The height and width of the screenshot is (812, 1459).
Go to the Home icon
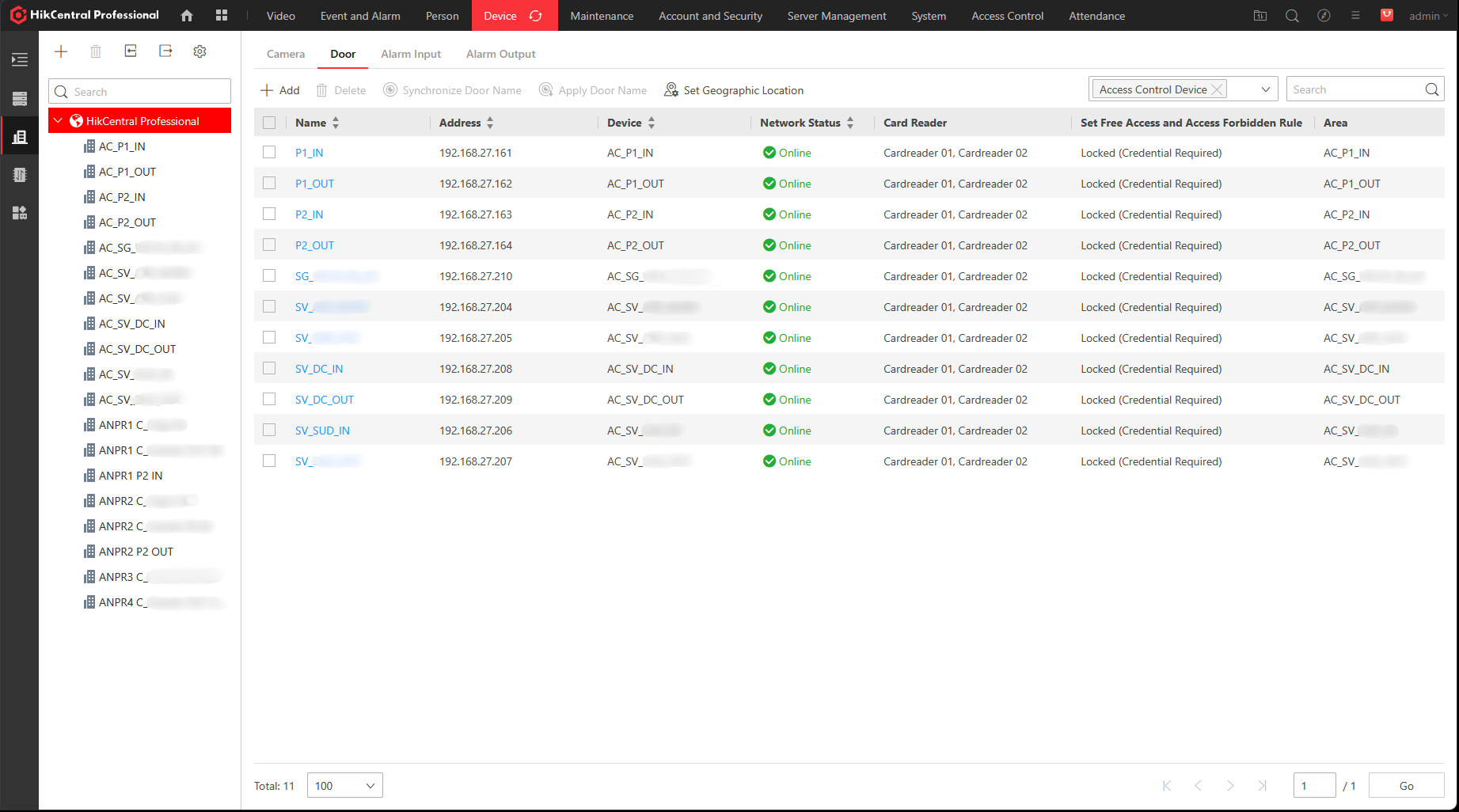pos(187,16)
